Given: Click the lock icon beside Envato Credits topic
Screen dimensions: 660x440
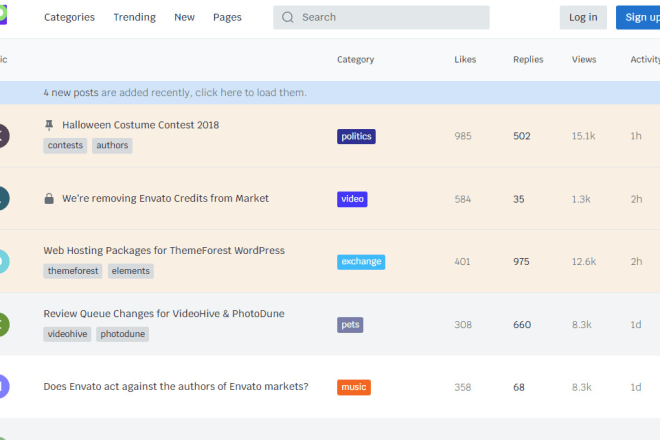Looking at the screenshot, I should pyautogui.click(x=49, y=198).
